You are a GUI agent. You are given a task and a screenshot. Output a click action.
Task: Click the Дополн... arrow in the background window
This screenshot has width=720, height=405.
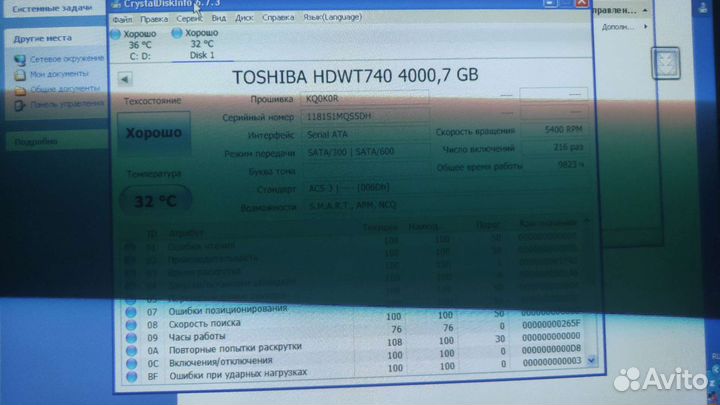coord(646,27)
